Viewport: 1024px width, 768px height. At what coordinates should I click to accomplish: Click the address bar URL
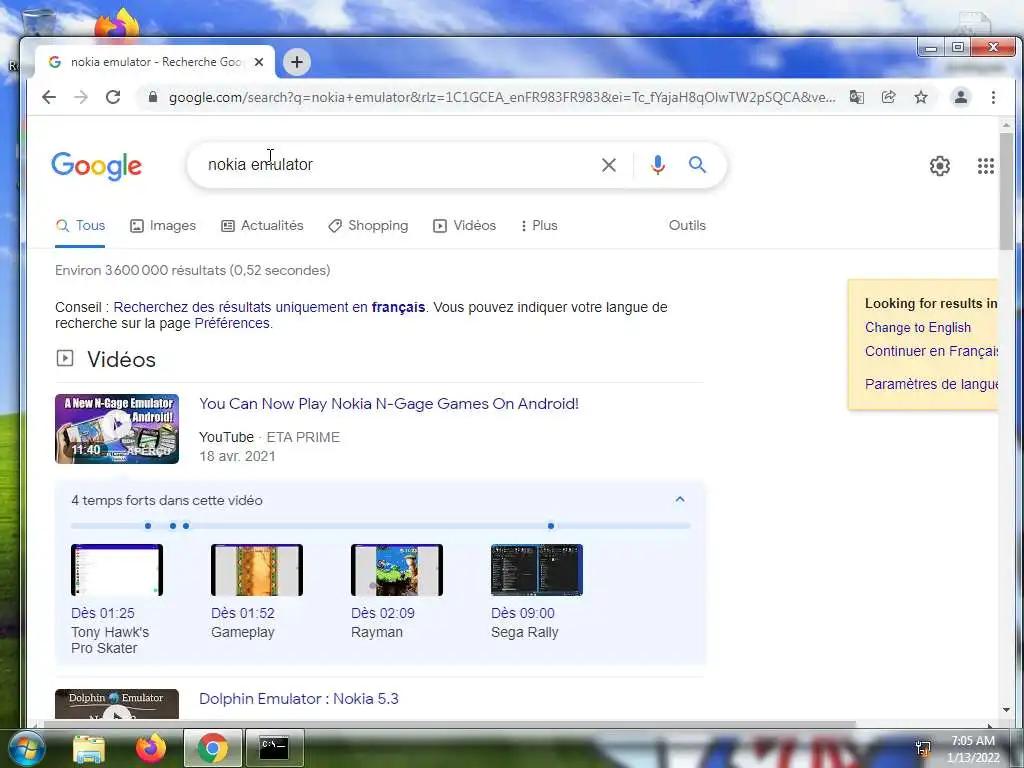(x=502, y=97)
